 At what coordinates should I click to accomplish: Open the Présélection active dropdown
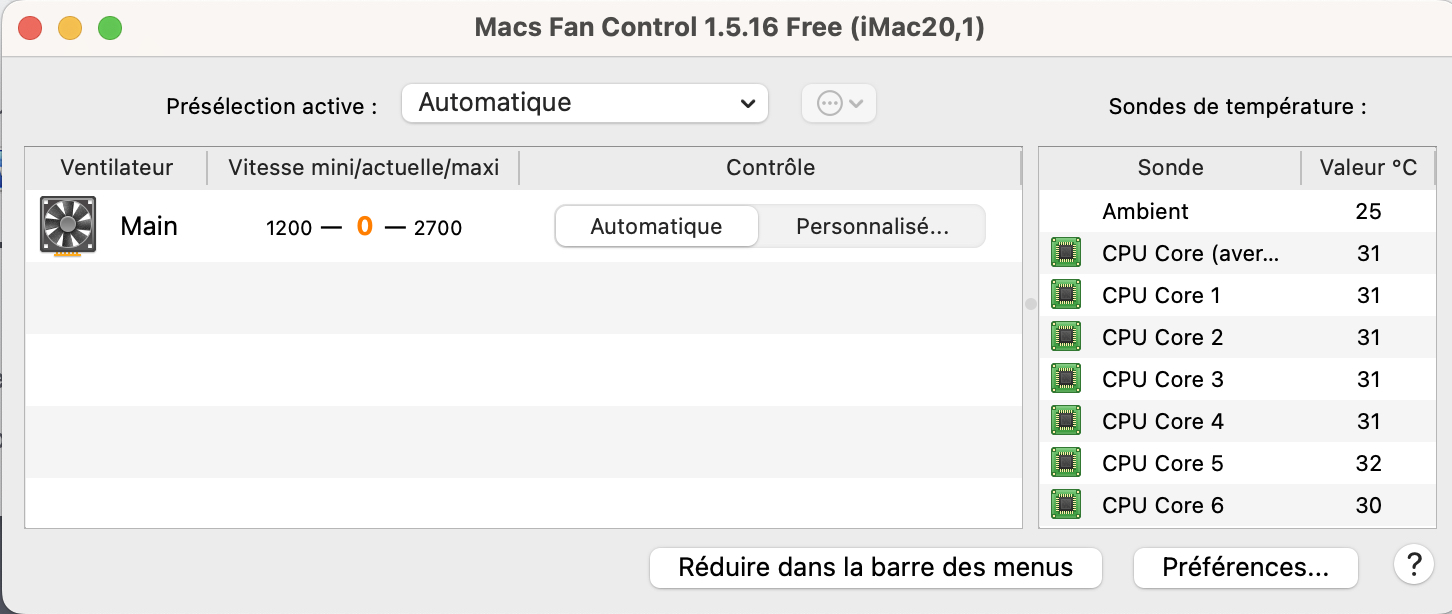coord(584,103)
